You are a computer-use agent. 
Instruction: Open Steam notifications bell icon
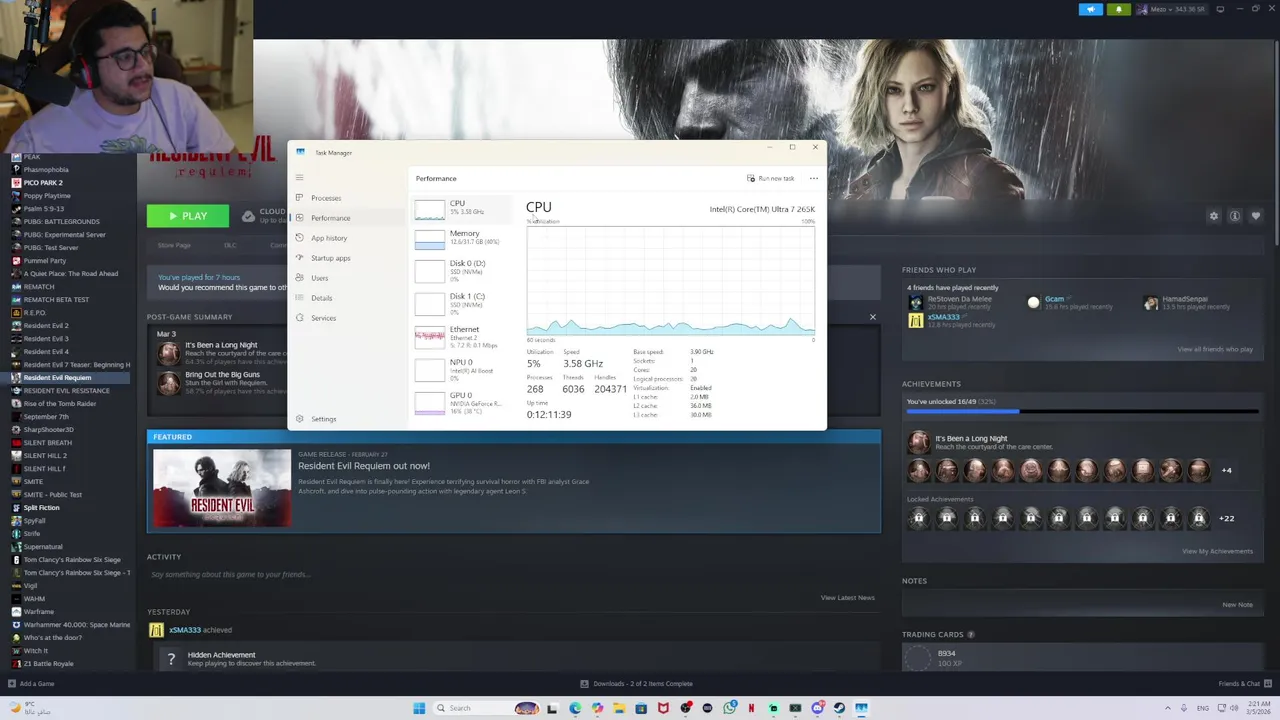tap(1119, 9)
